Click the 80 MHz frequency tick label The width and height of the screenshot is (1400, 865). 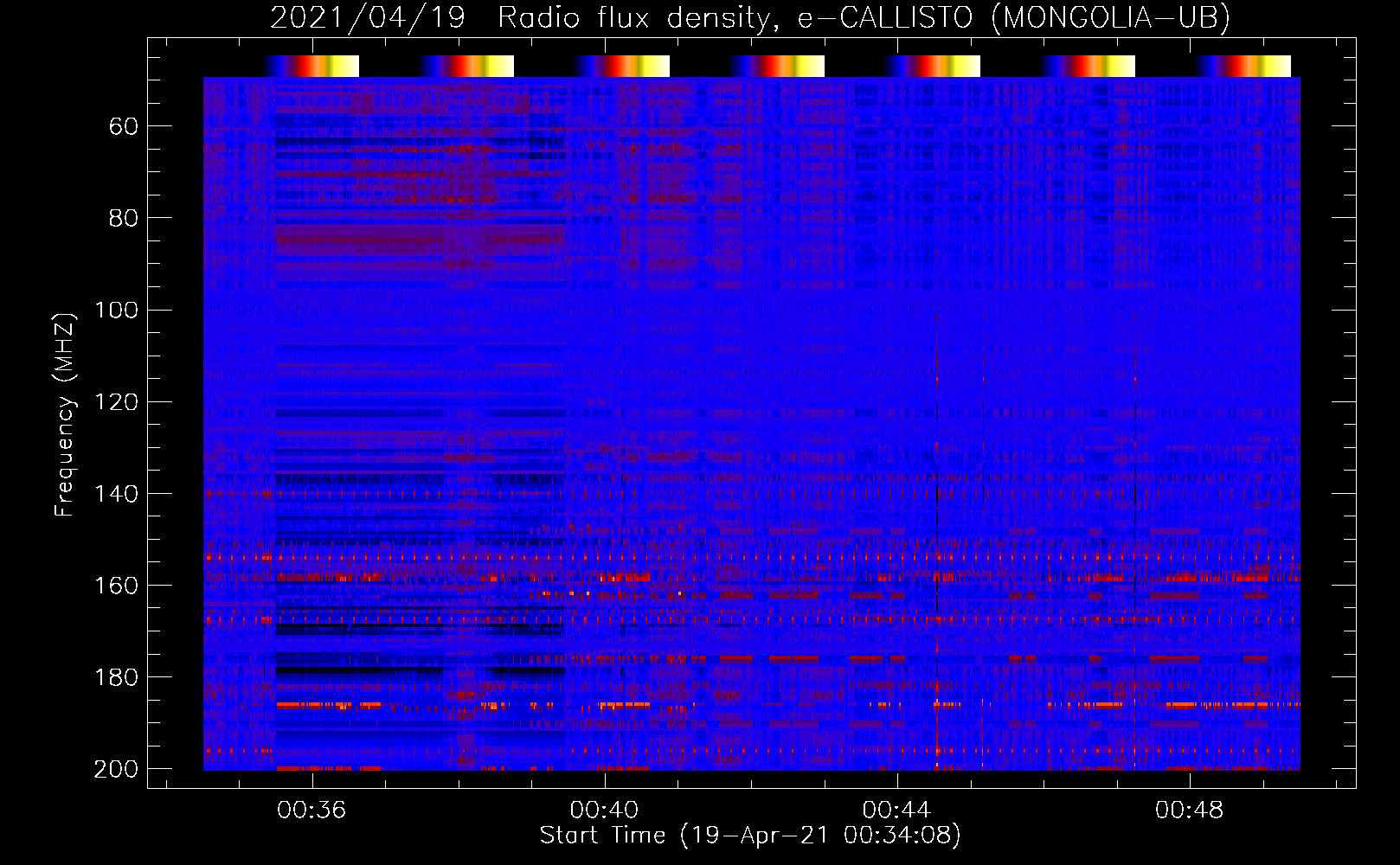pyautogui.click(x=124, y=218)
